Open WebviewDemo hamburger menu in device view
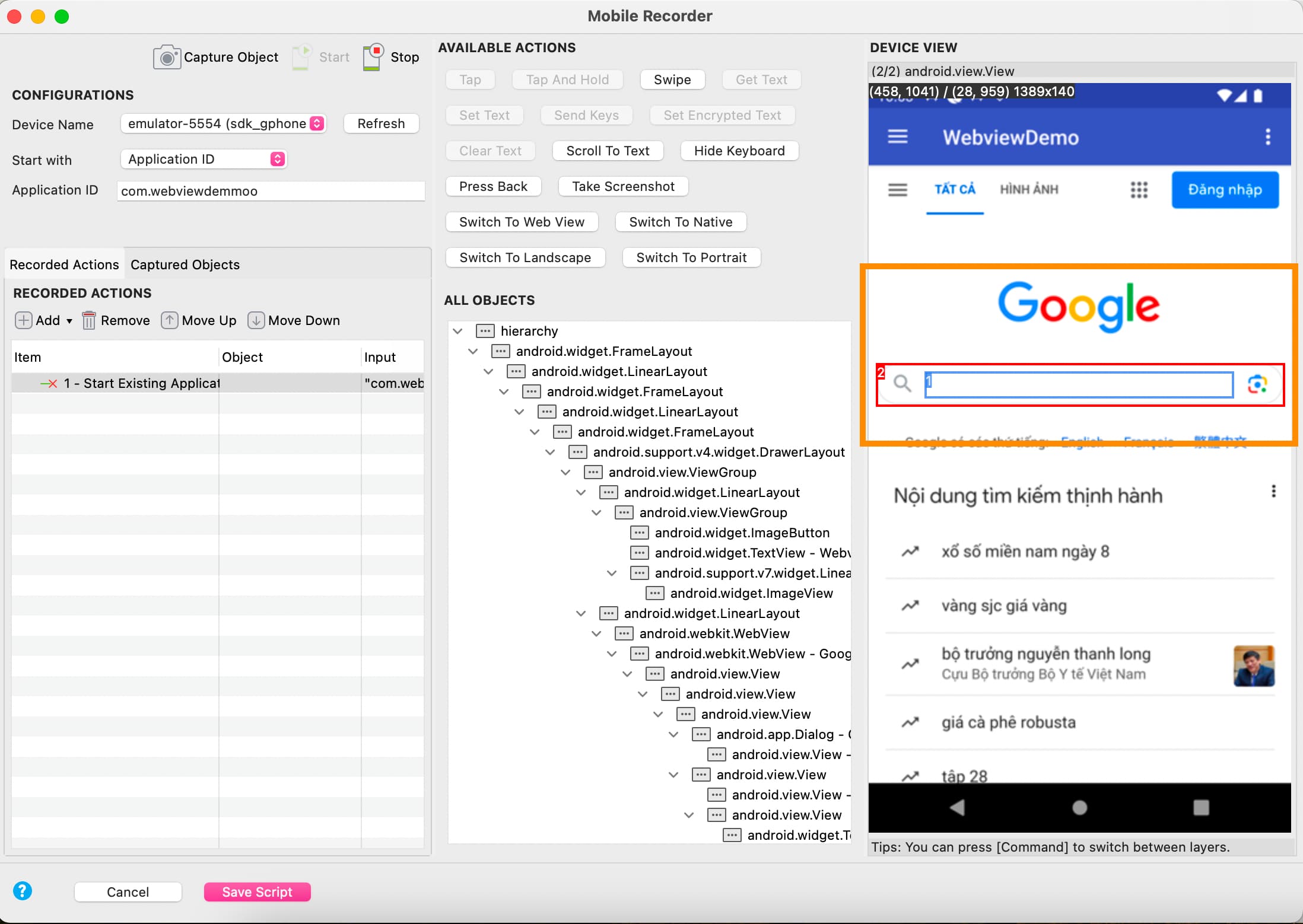 point(897,137)
